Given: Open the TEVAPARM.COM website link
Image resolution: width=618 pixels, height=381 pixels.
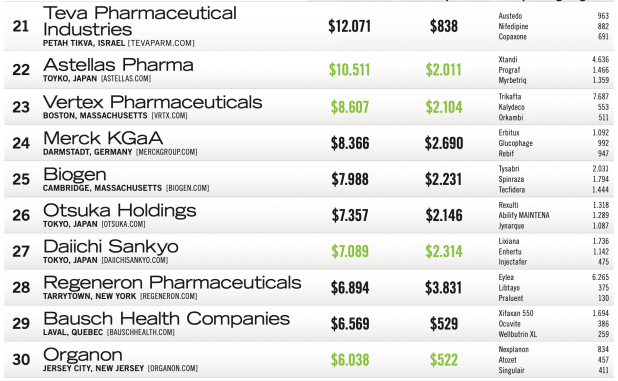Looking at the screenshot, I should pyautogui.click(x=161, y=43).
